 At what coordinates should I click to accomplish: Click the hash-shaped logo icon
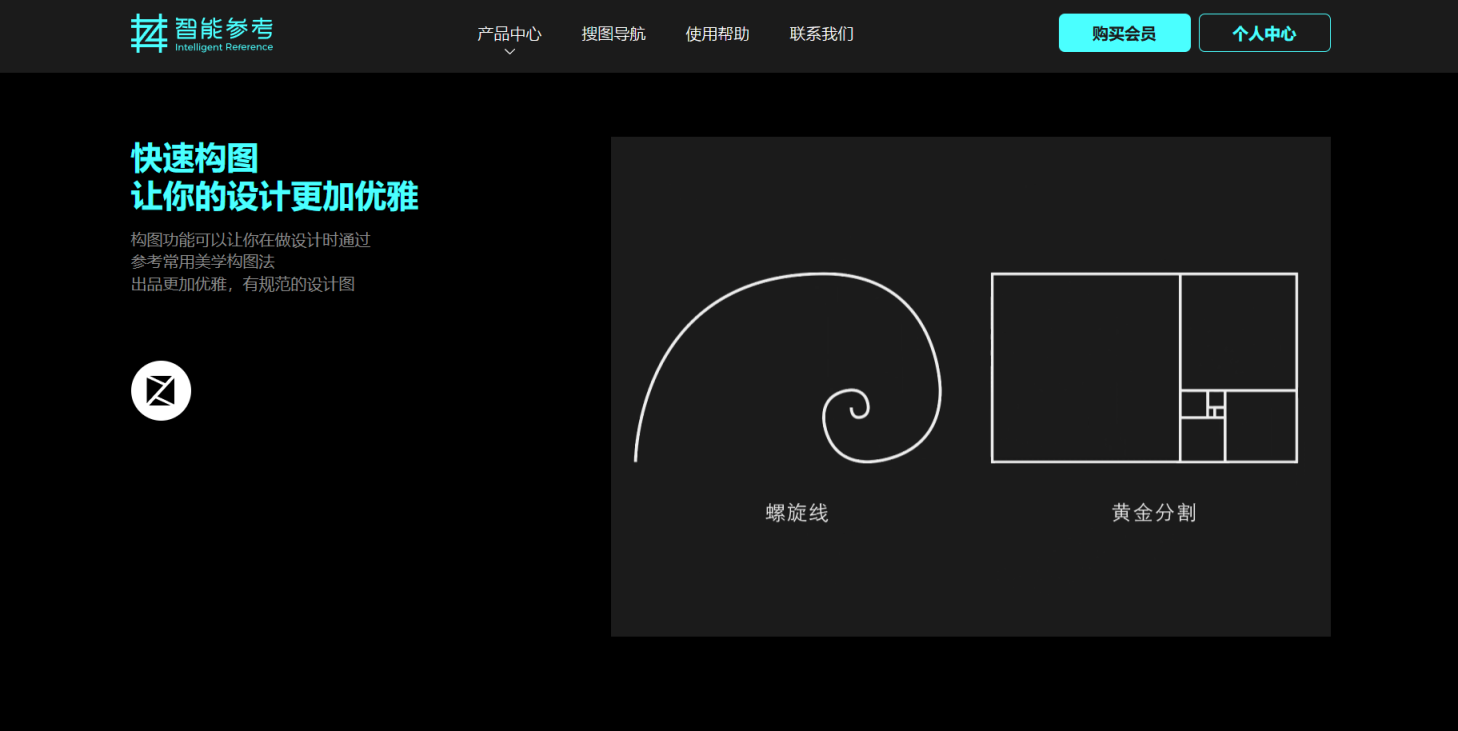point(149,33)
